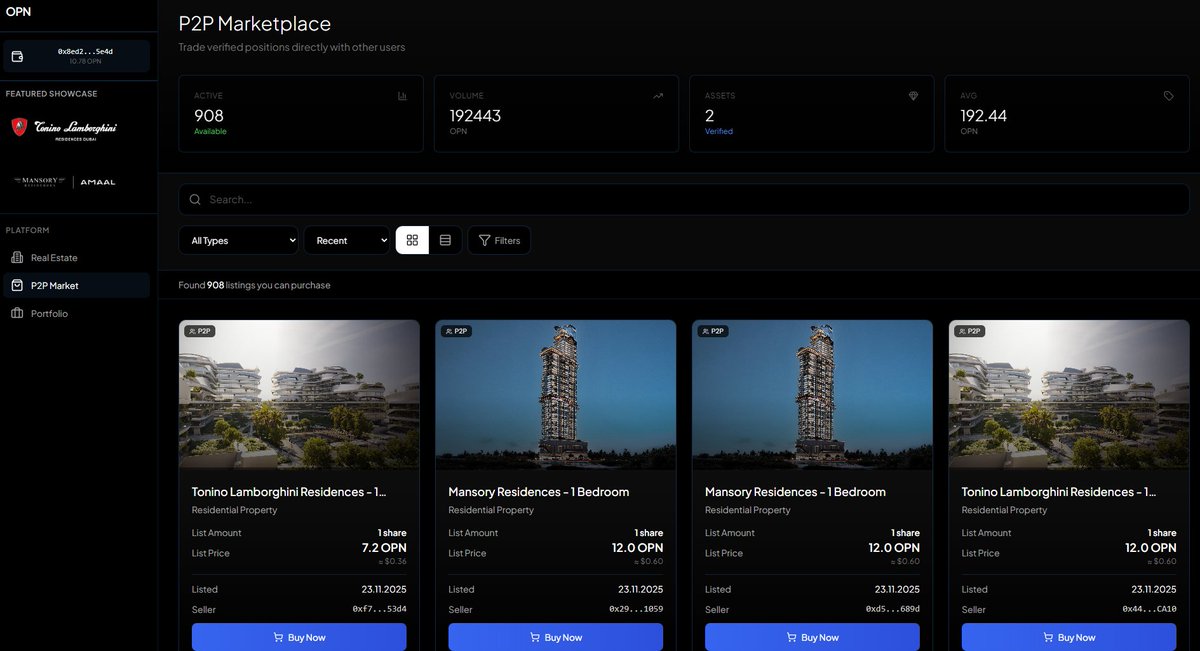
Task: Click the Portfolio briefcase icon
Action: point(17,313)
